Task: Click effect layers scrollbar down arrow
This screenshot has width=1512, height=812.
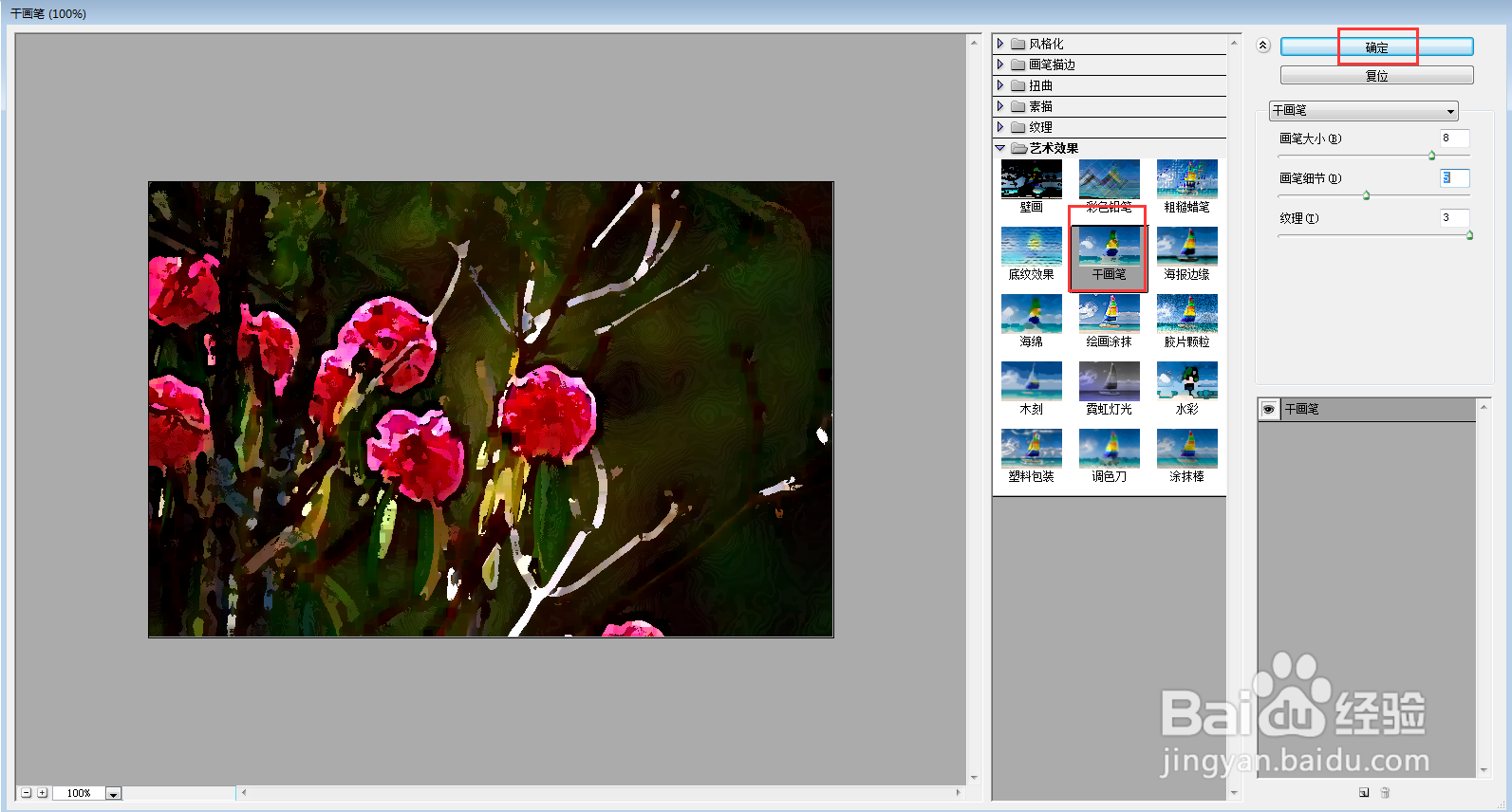Action: pyautogui.click(x=1484, y=770)
